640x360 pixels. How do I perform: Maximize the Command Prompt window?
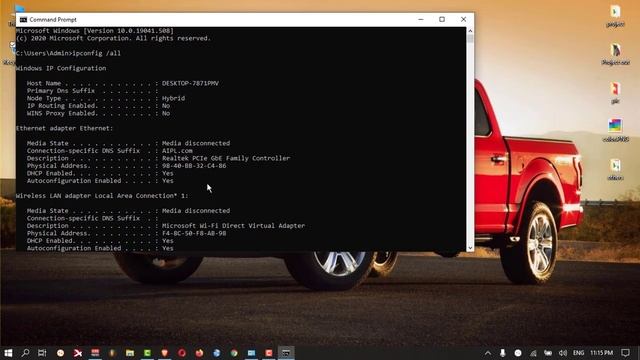(x=442, y=20)
